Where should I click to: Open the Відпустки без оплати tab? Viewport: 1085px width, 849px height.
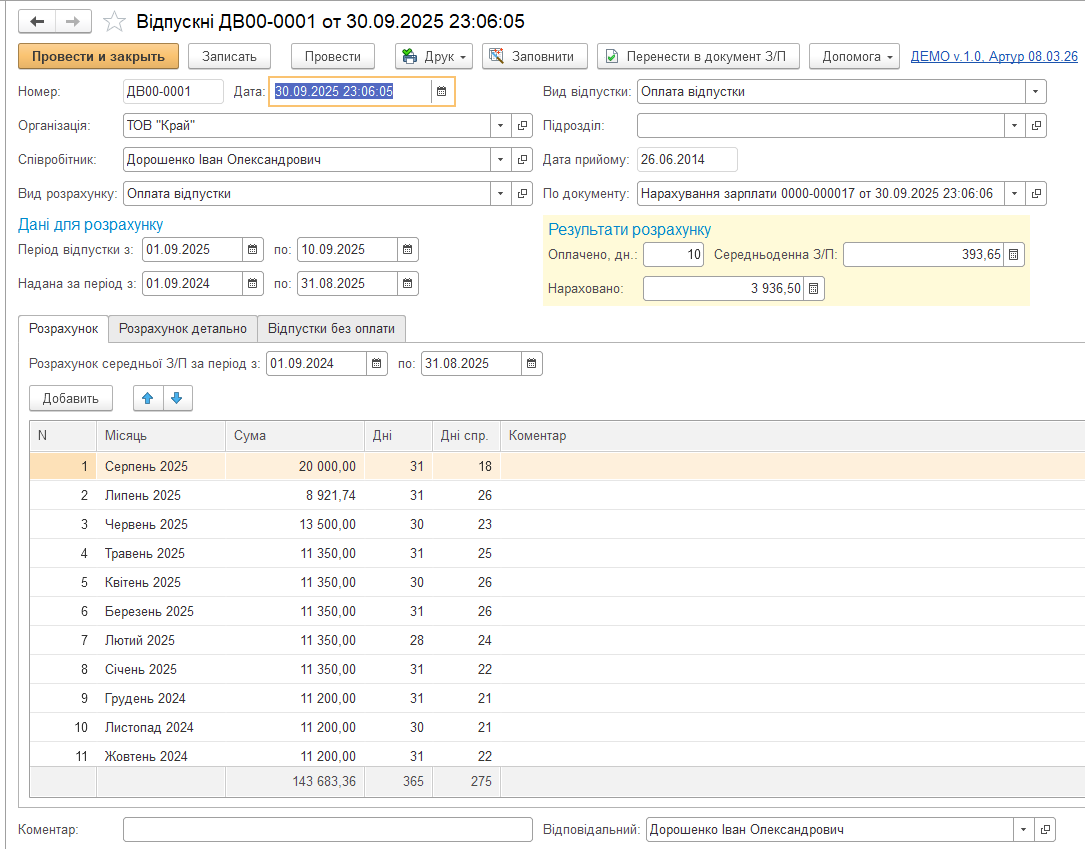coord(331,328)
